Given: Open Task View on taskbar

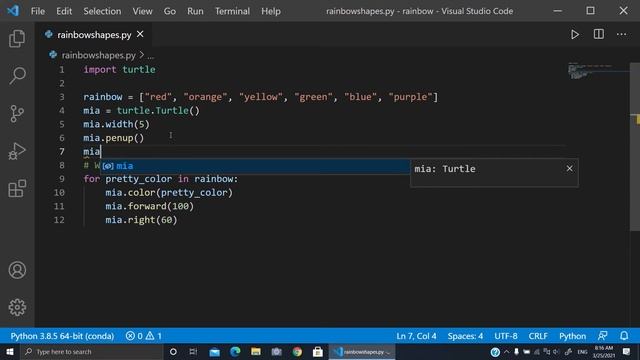Looking at the screenshot, I should 193,351.
